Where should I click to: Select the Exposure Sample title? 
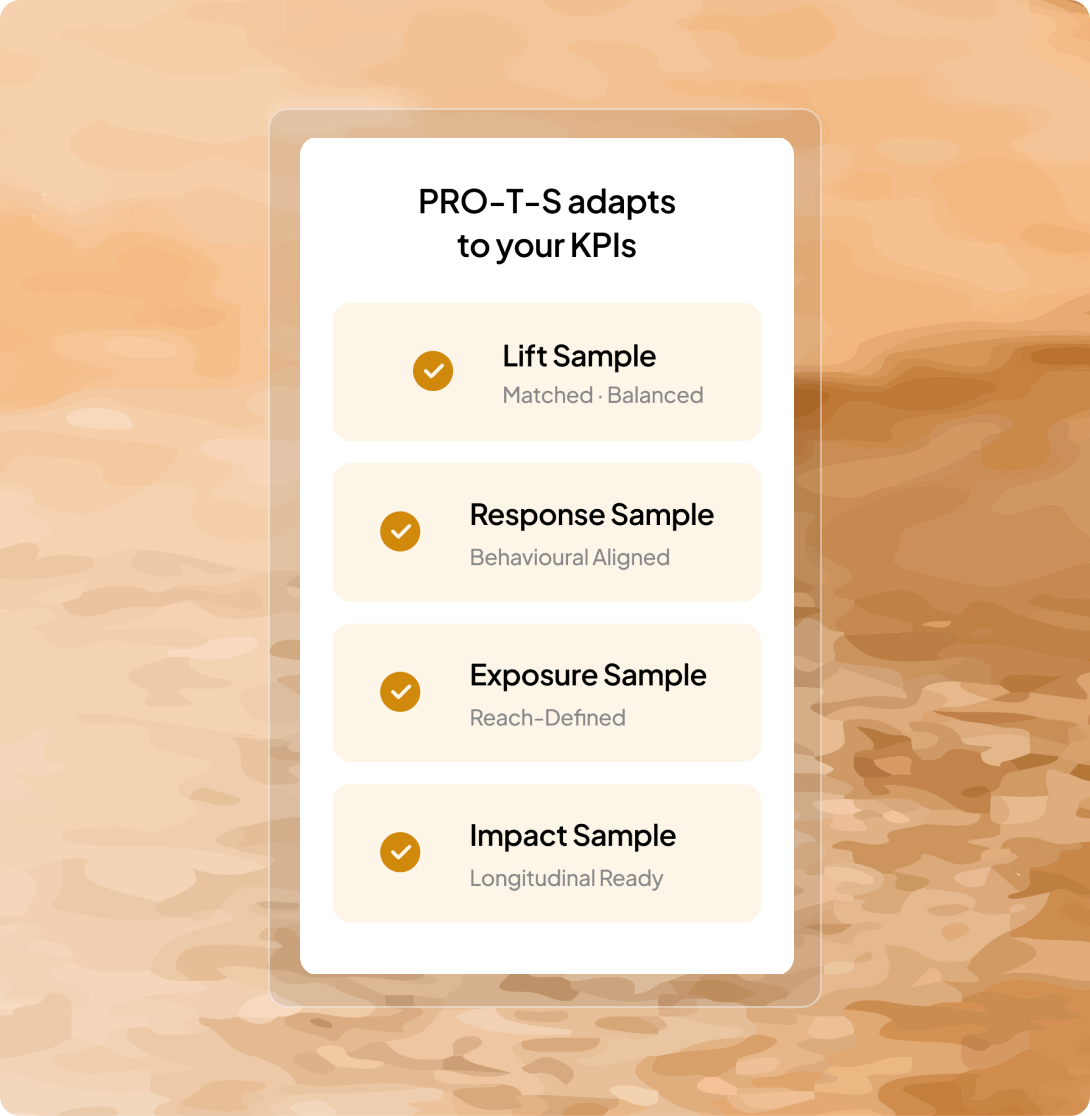588,675
